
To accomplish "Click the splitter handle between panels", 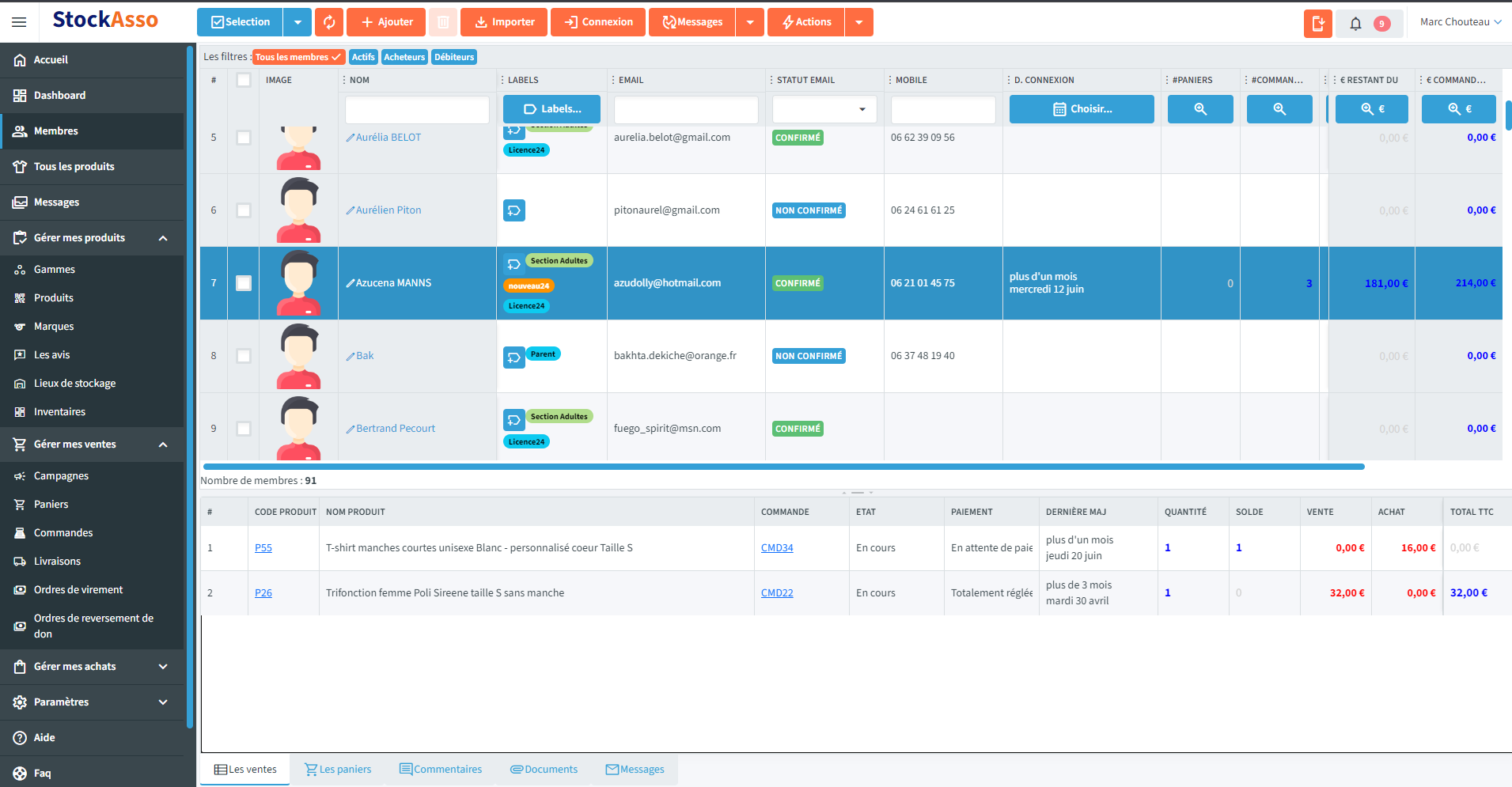I will [x=857, y=493].
